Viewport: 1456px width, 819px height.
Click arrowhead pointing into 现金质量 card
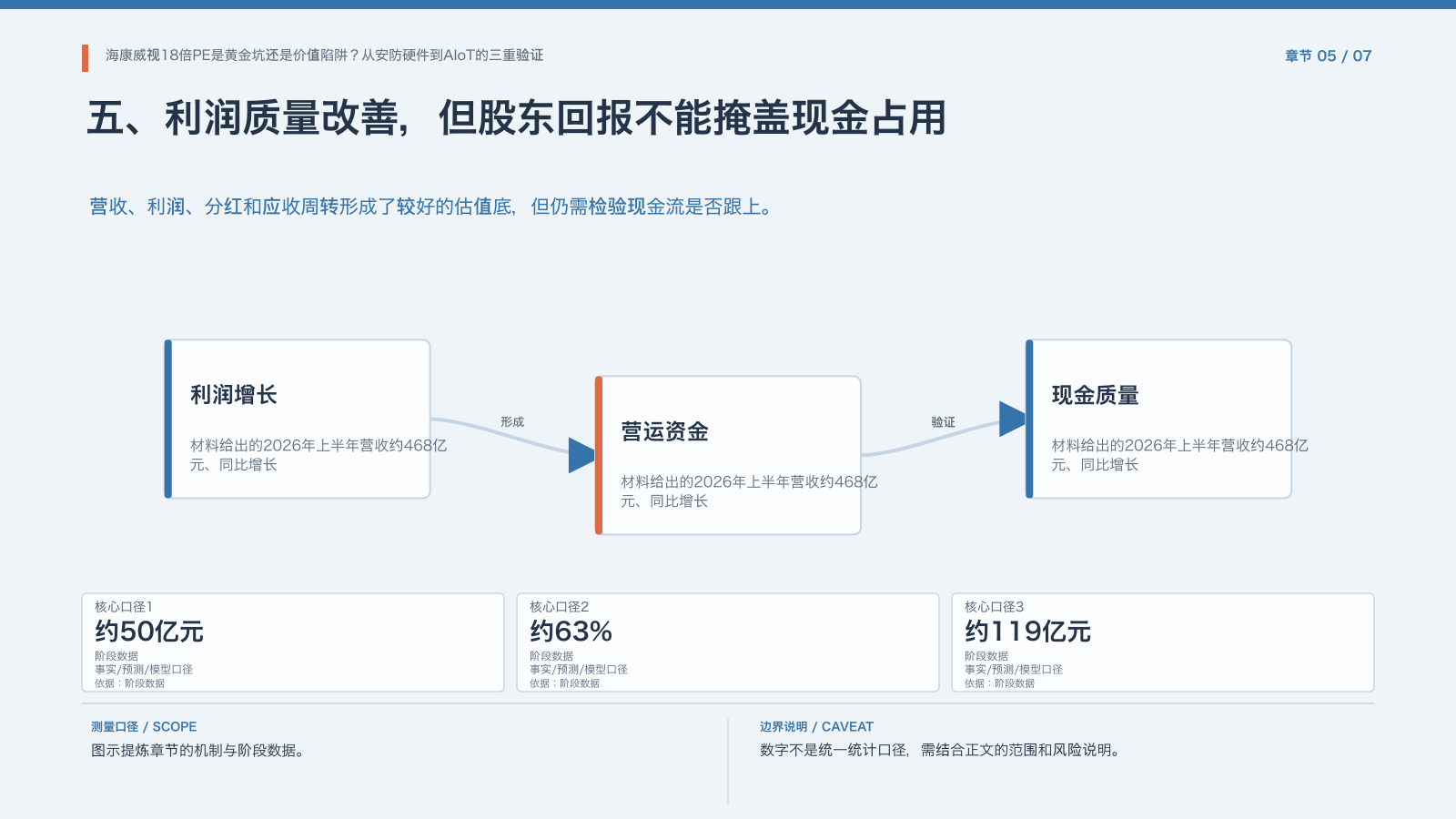[1012, 419]
